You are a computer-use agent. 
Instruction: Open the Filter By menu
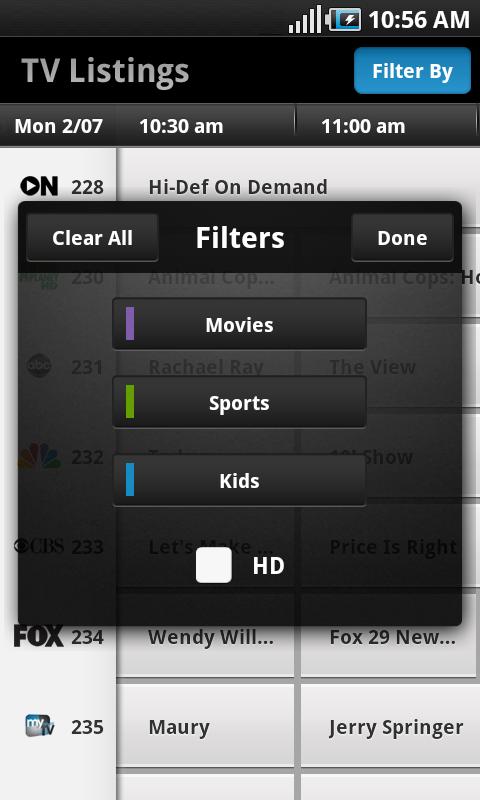(x=412, y=71)
